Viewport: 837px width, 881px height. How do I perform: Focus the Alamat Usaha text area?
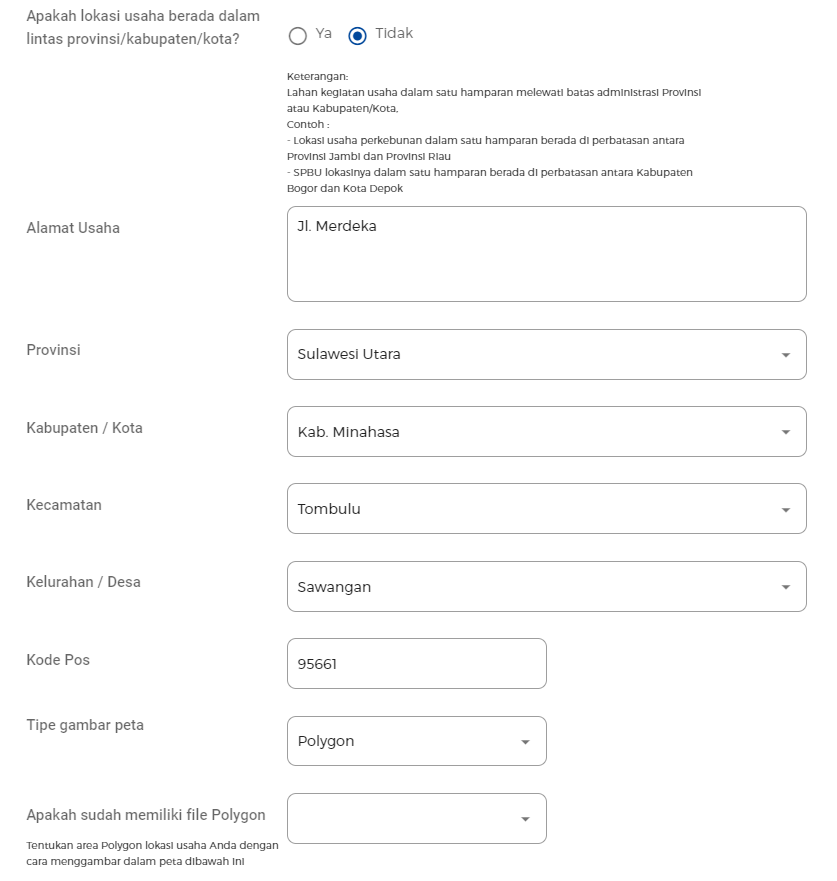coord(547,254)
